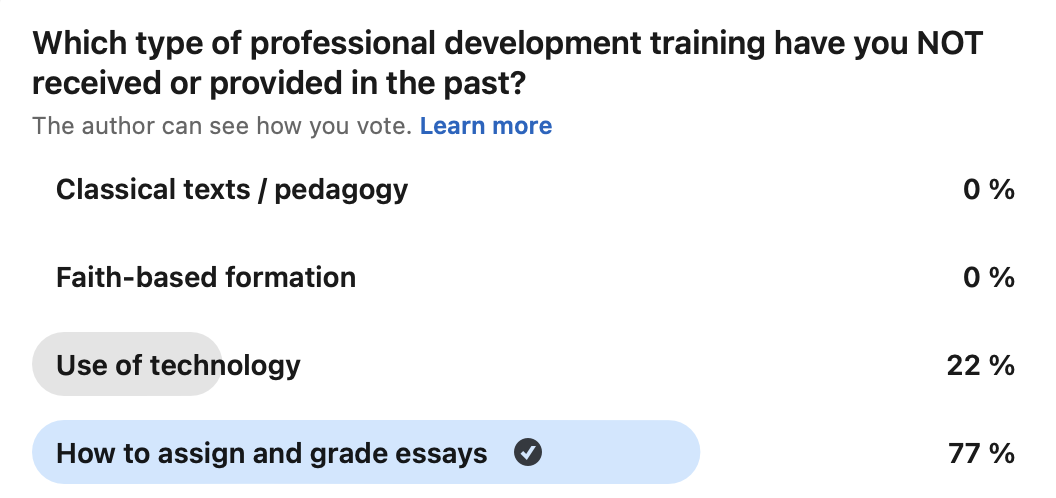Open the Learn more link
This screenshot has width=1056, height=498.
486,126
